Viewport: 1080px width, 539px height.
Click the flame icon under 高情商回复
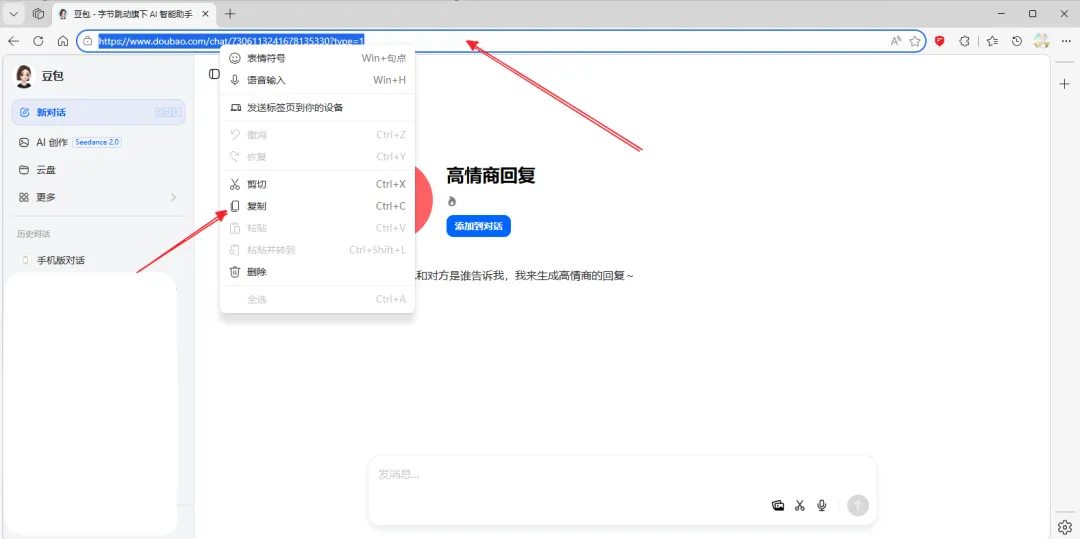coord(452,202)
